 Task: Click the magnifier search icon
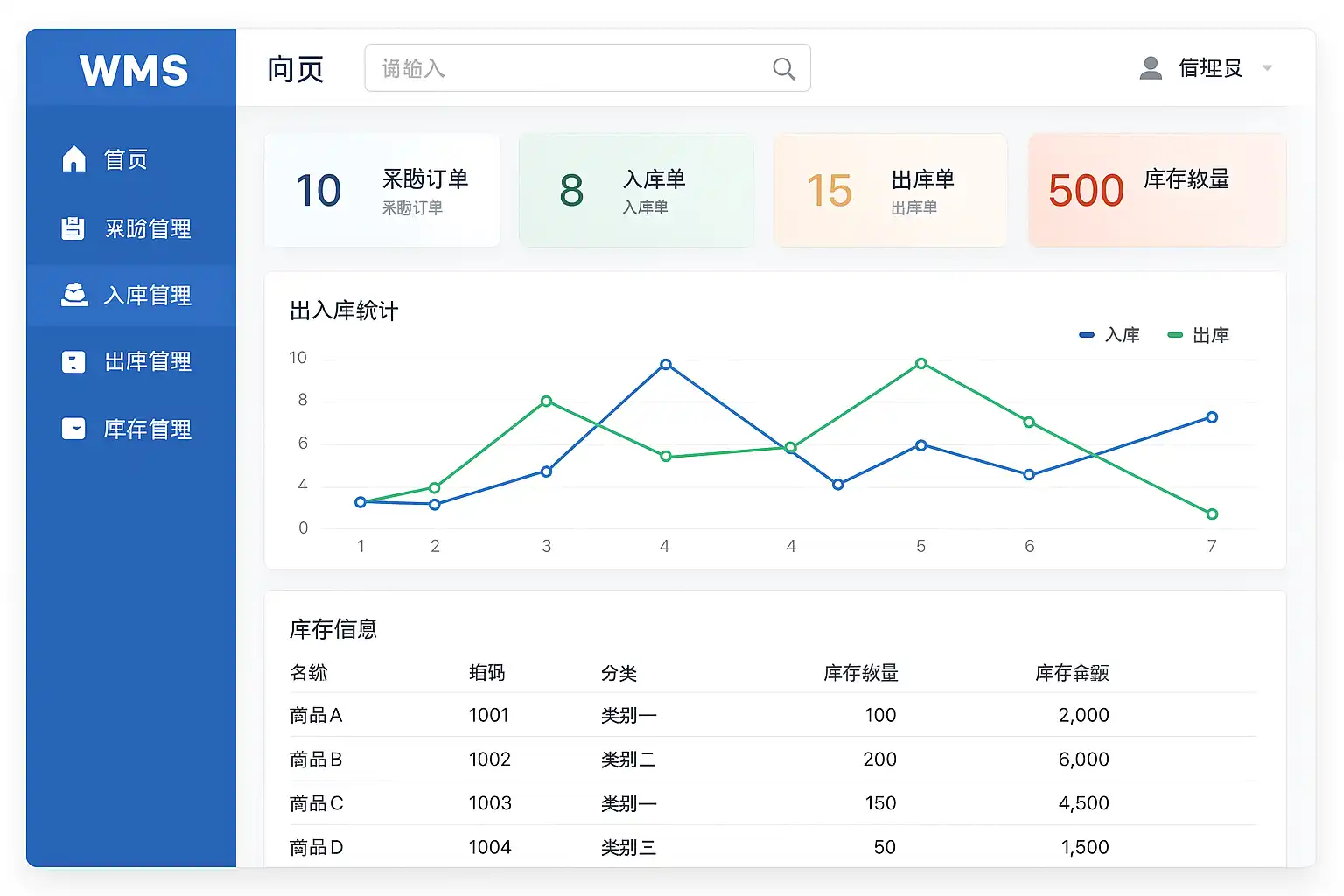point(783,69)
